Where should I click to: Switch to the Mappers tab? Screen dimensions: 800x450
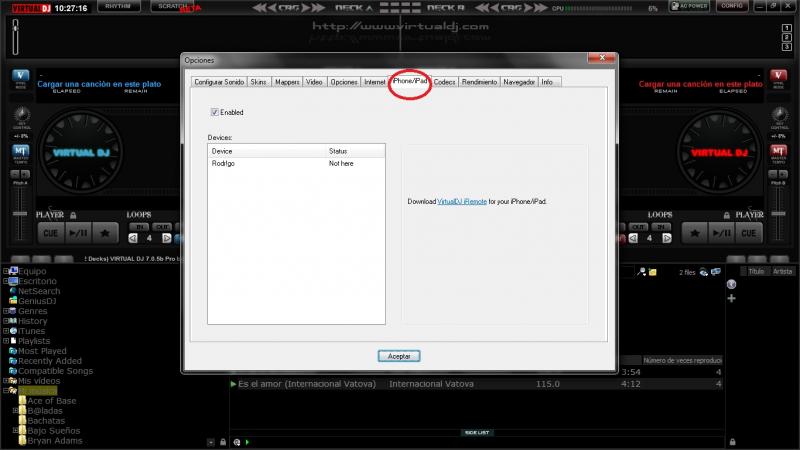click(287, 82)
